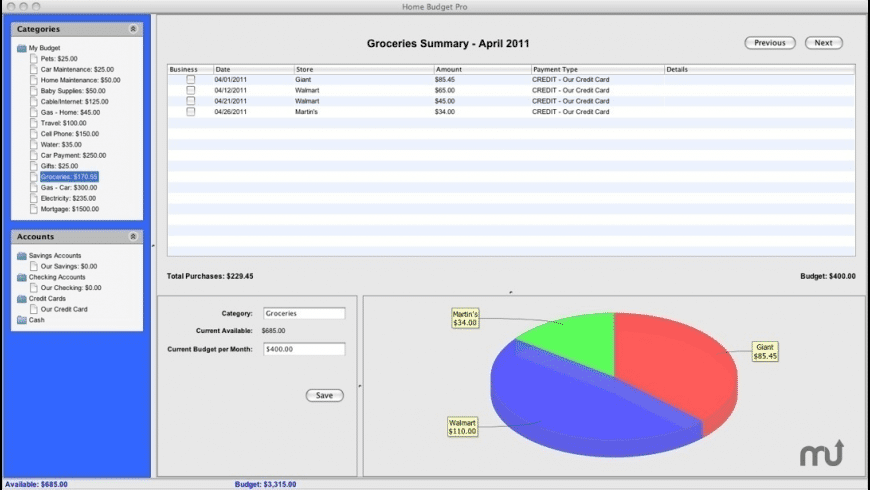Click the Cash folder icon
870x490 pixels.
22,320
